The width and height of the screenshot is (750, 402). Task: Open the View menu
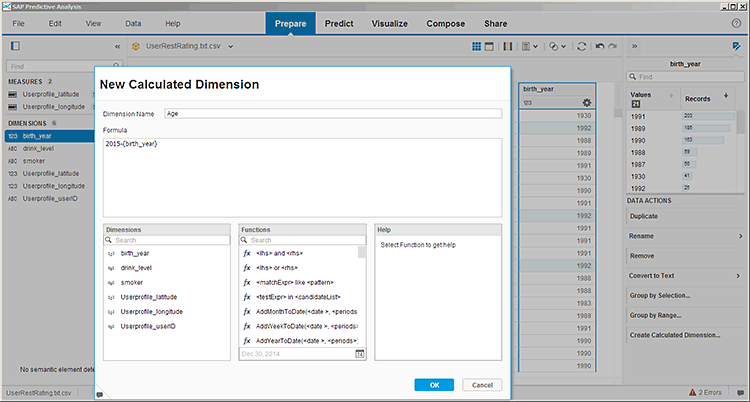pos(93,23)
